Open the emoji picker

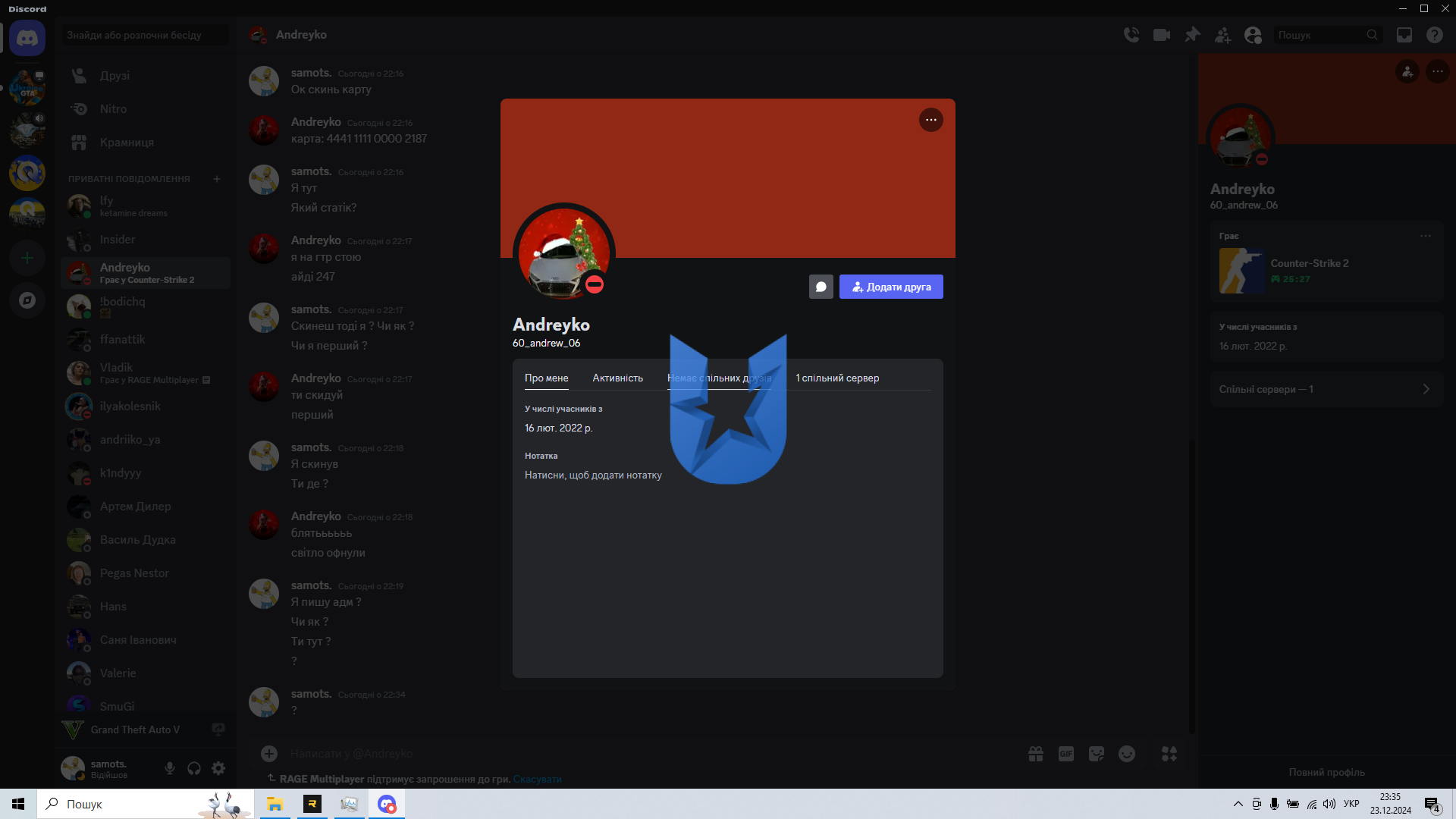pos(1127,754)
